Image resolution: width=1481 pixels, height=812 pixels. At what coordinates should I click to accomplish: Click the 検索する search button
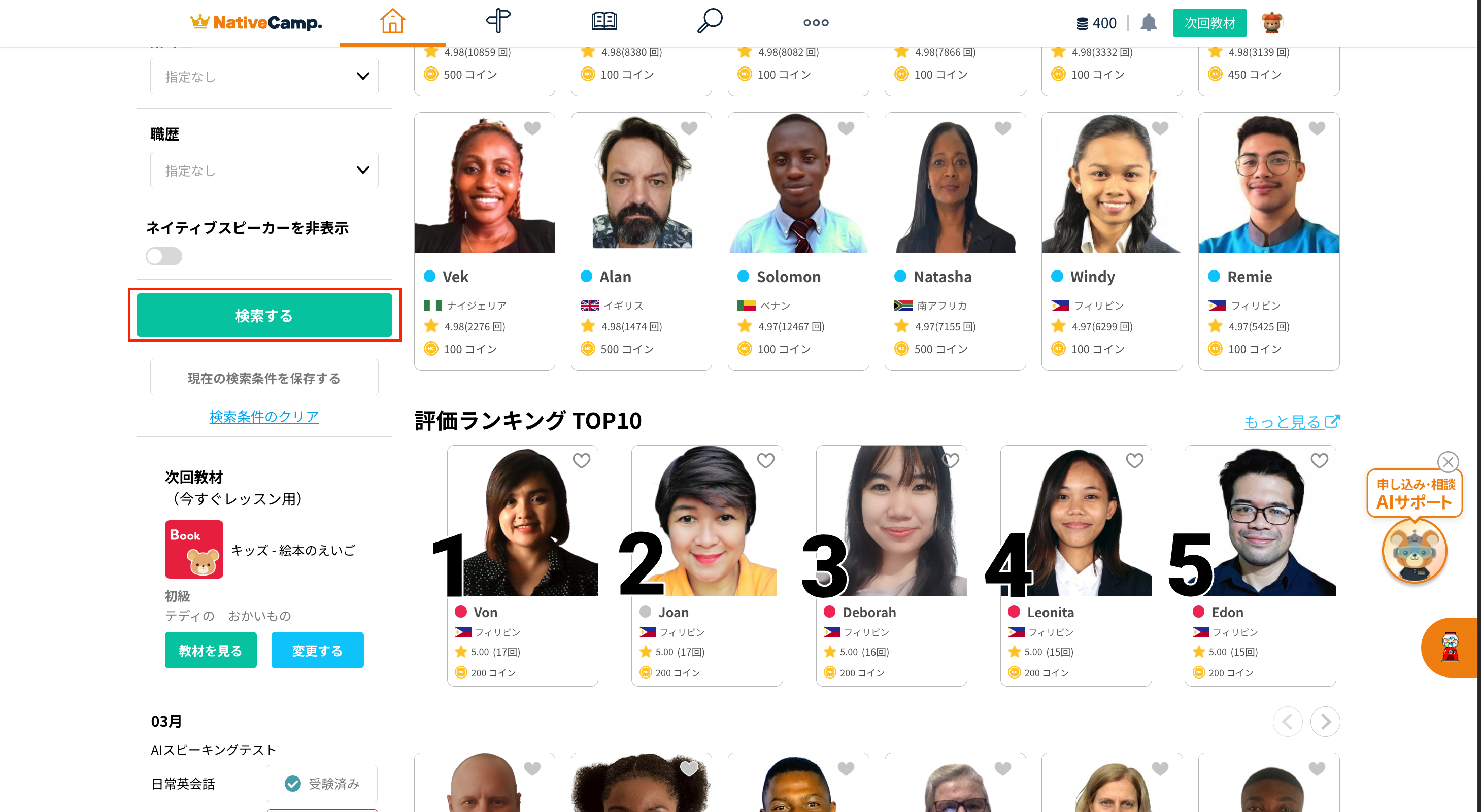coord(264,315)
